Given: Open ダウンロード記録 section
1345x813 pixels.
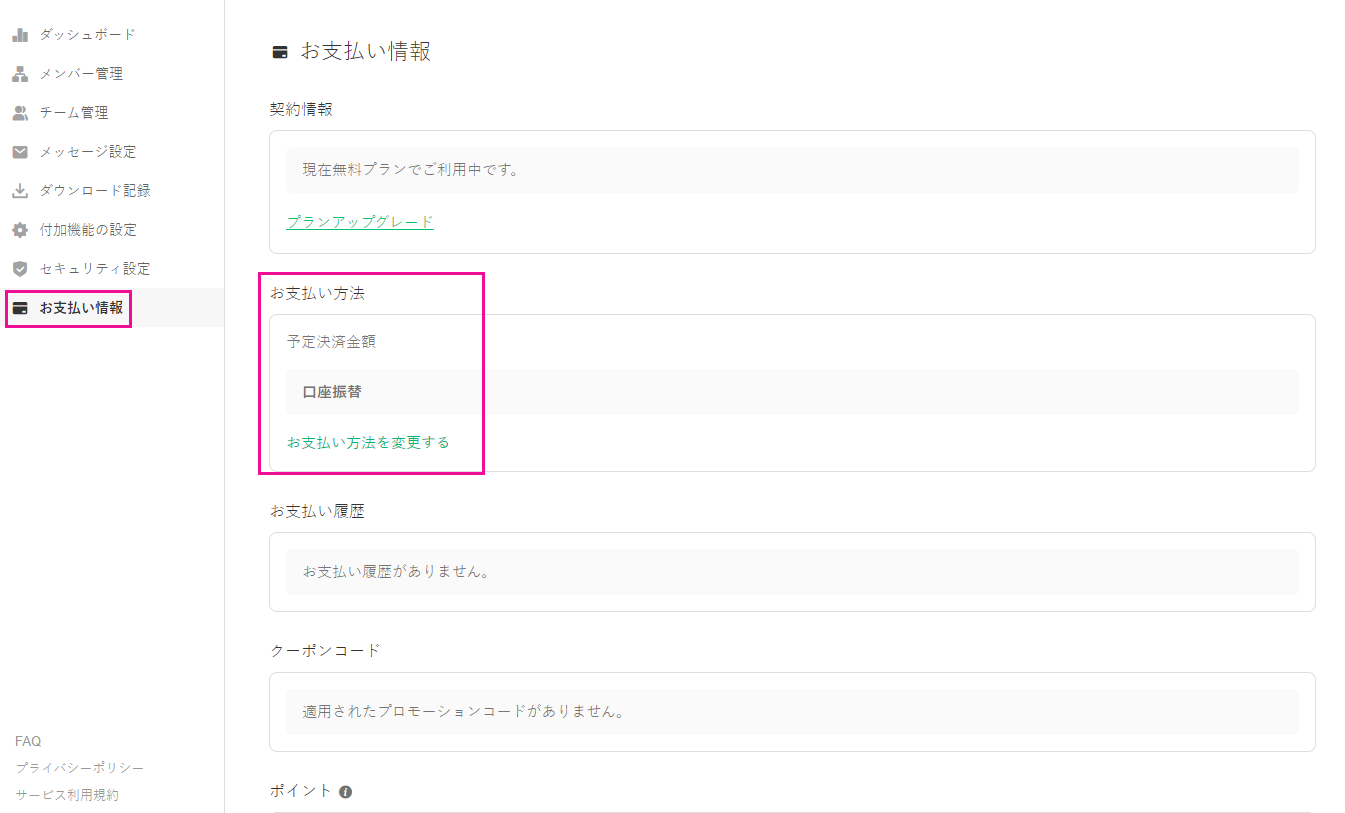Looking at the screenshot, I should [95, 191].
